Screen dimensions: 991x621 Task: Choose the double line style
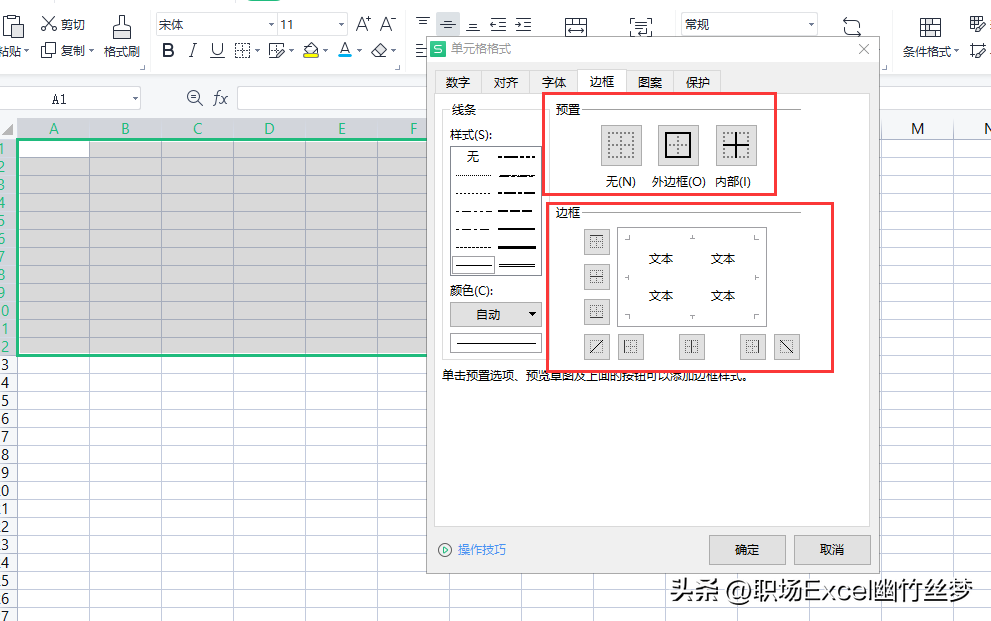click(x=516, y=265)
